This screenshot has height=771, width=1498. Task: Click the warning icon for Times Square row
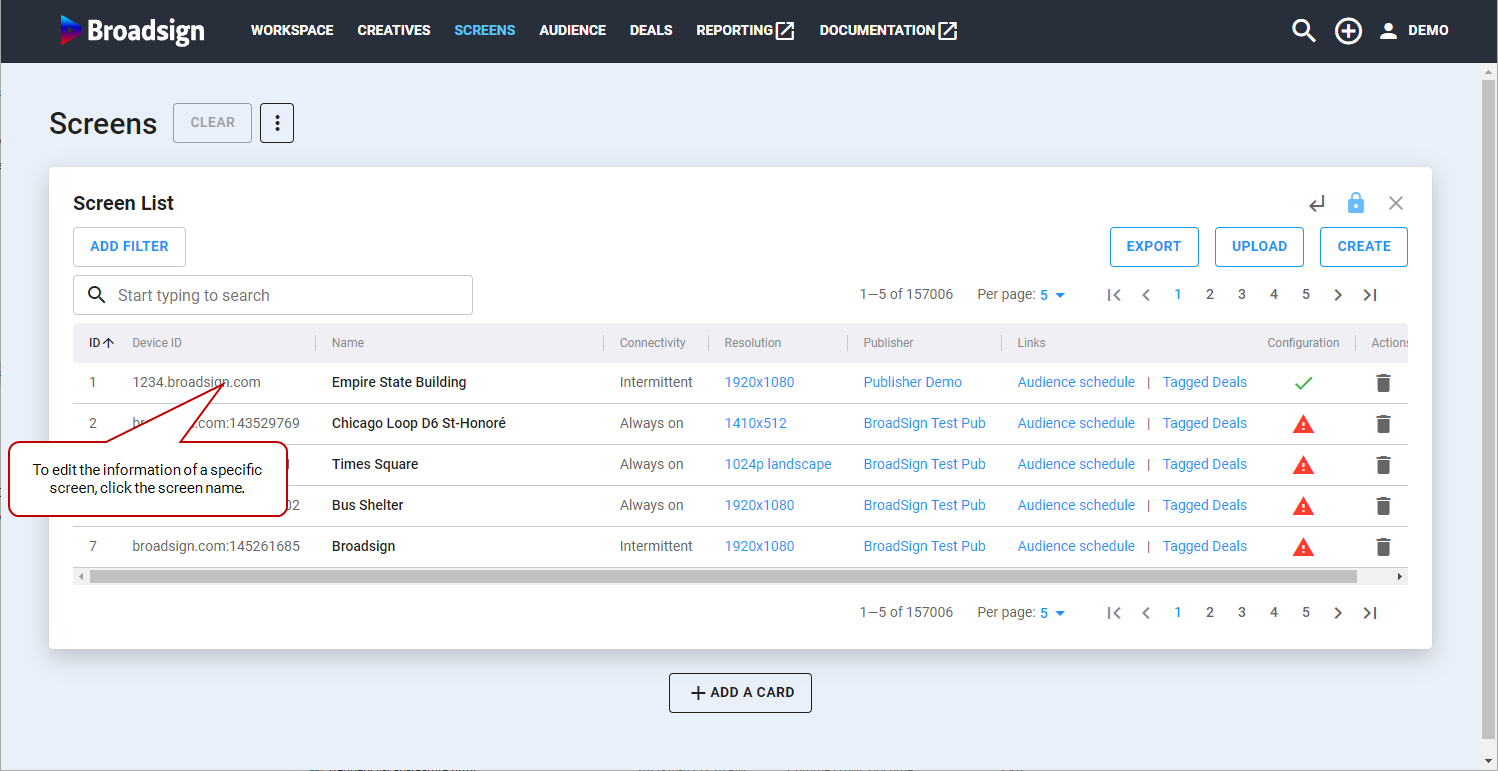(x=1303, y=465)
